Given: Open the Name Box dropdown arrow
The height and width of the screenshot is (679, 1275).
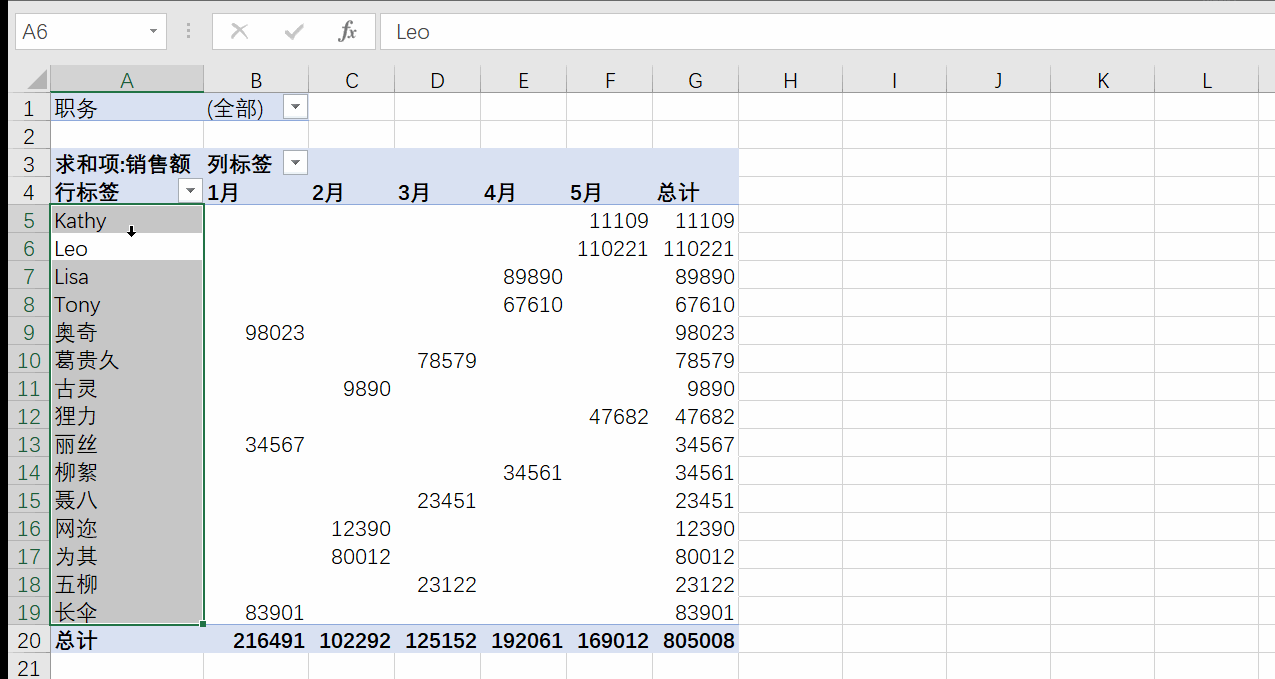Looking at the screenshot, I should (x=153, y=31).
